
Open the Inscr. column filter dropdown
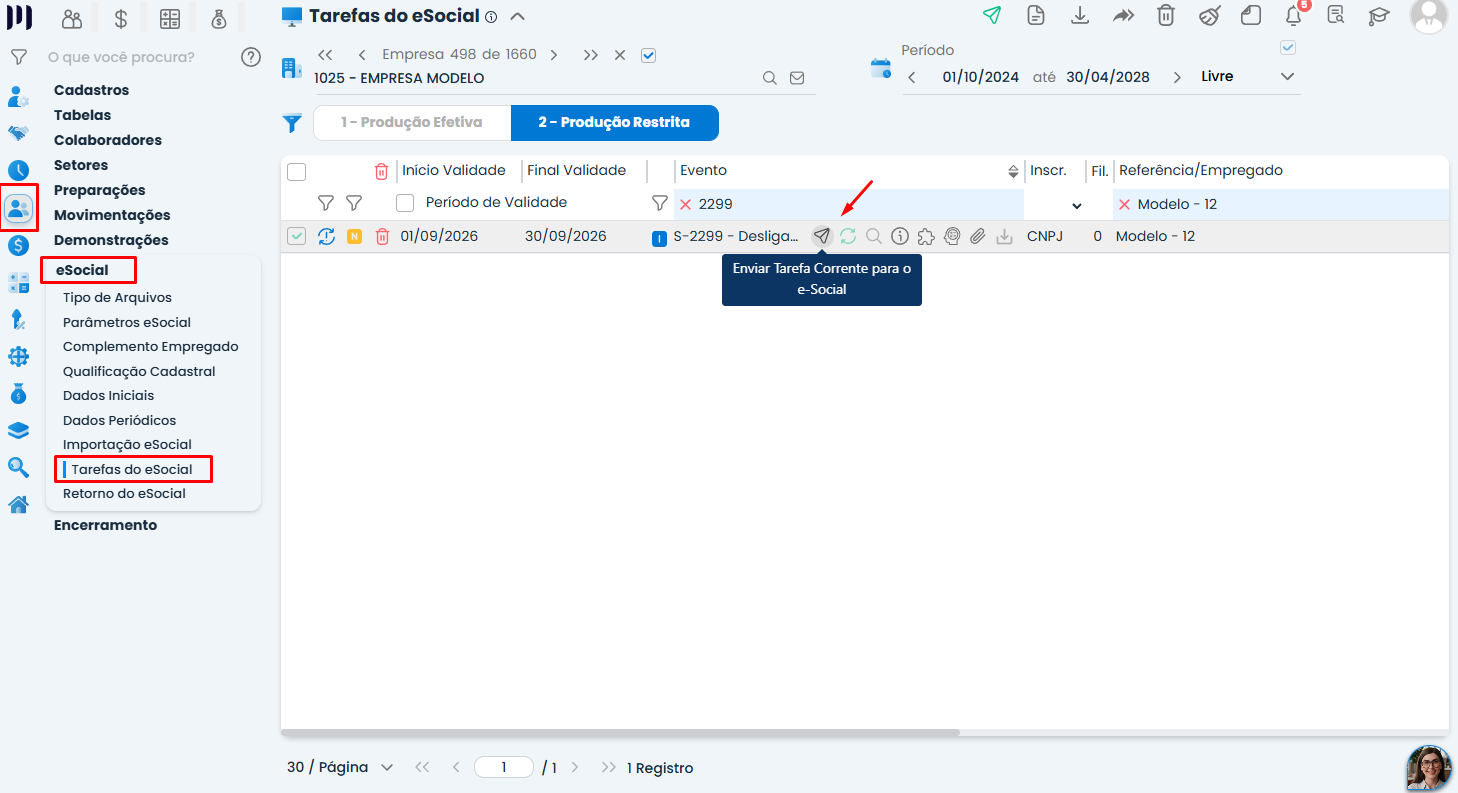coord(1076,205)
